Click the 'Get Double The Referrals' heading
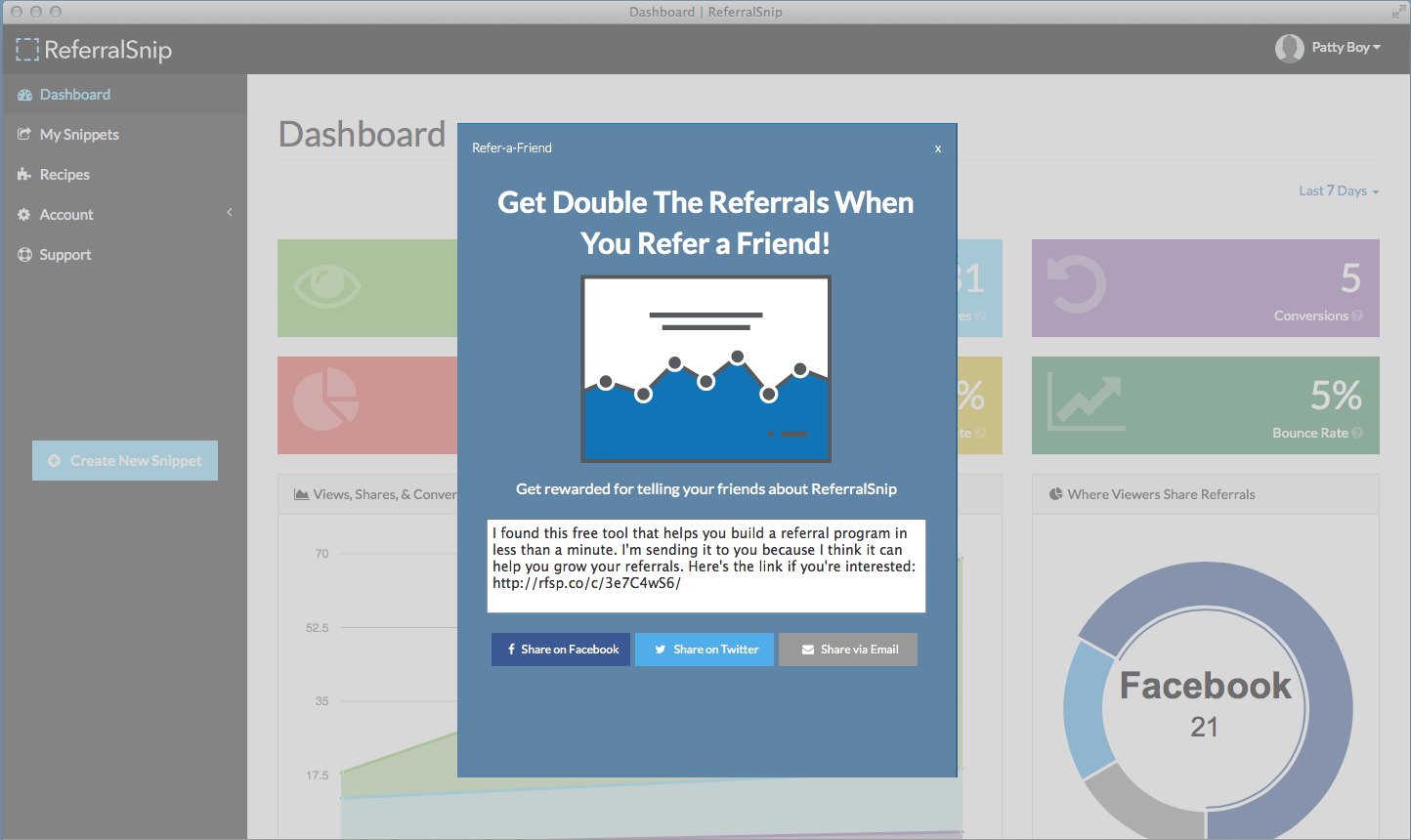The image size is (1411, 840). (705, 223)
